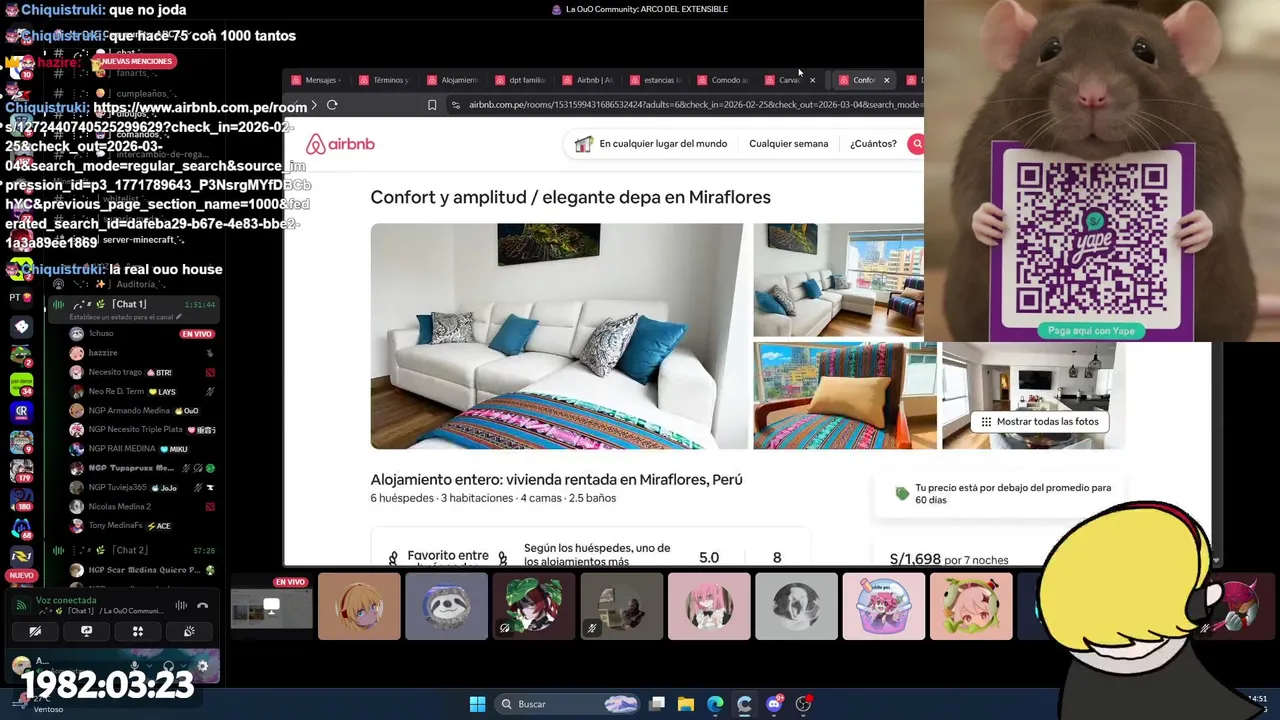Switch to the Comodo browser tab
1280x720 pixels.
coord(724,80)
